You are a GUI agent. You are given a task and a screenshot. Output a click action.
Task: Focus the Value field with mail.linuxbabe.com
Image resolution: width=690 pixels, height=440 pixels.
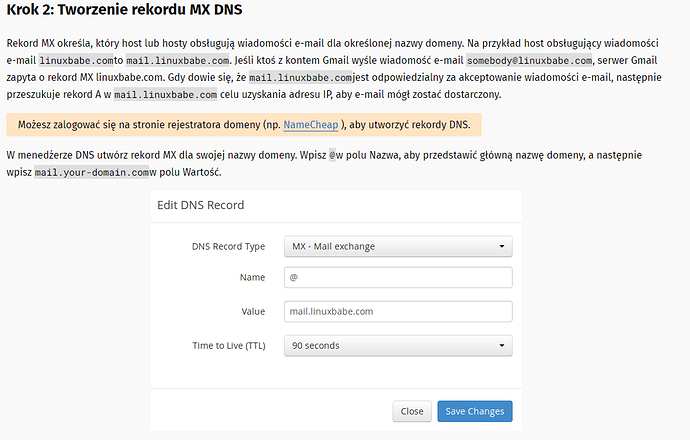398,311
